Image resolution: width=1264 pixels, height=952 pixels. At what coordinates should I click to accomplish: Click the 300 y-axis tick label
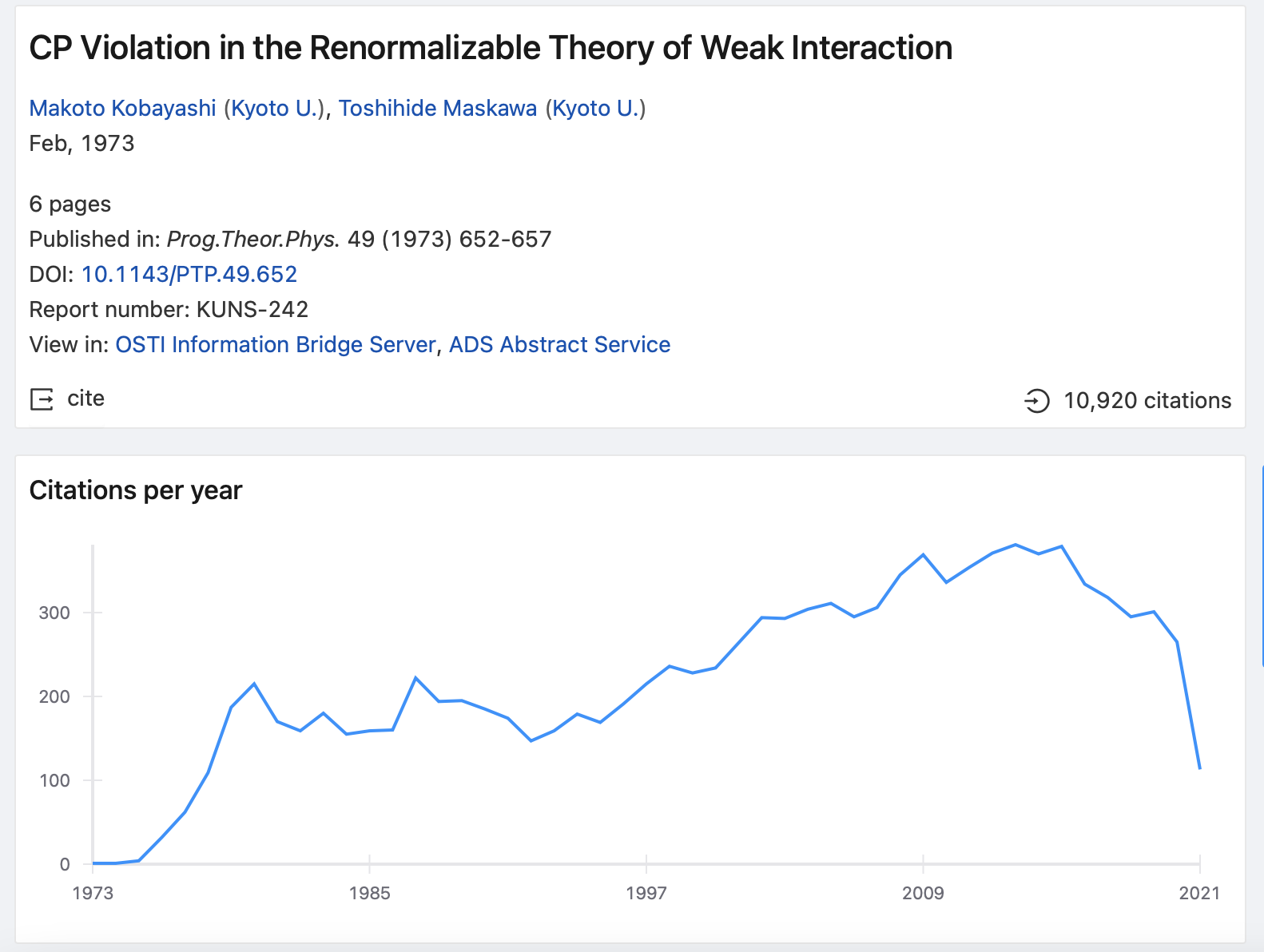(54, 613)
